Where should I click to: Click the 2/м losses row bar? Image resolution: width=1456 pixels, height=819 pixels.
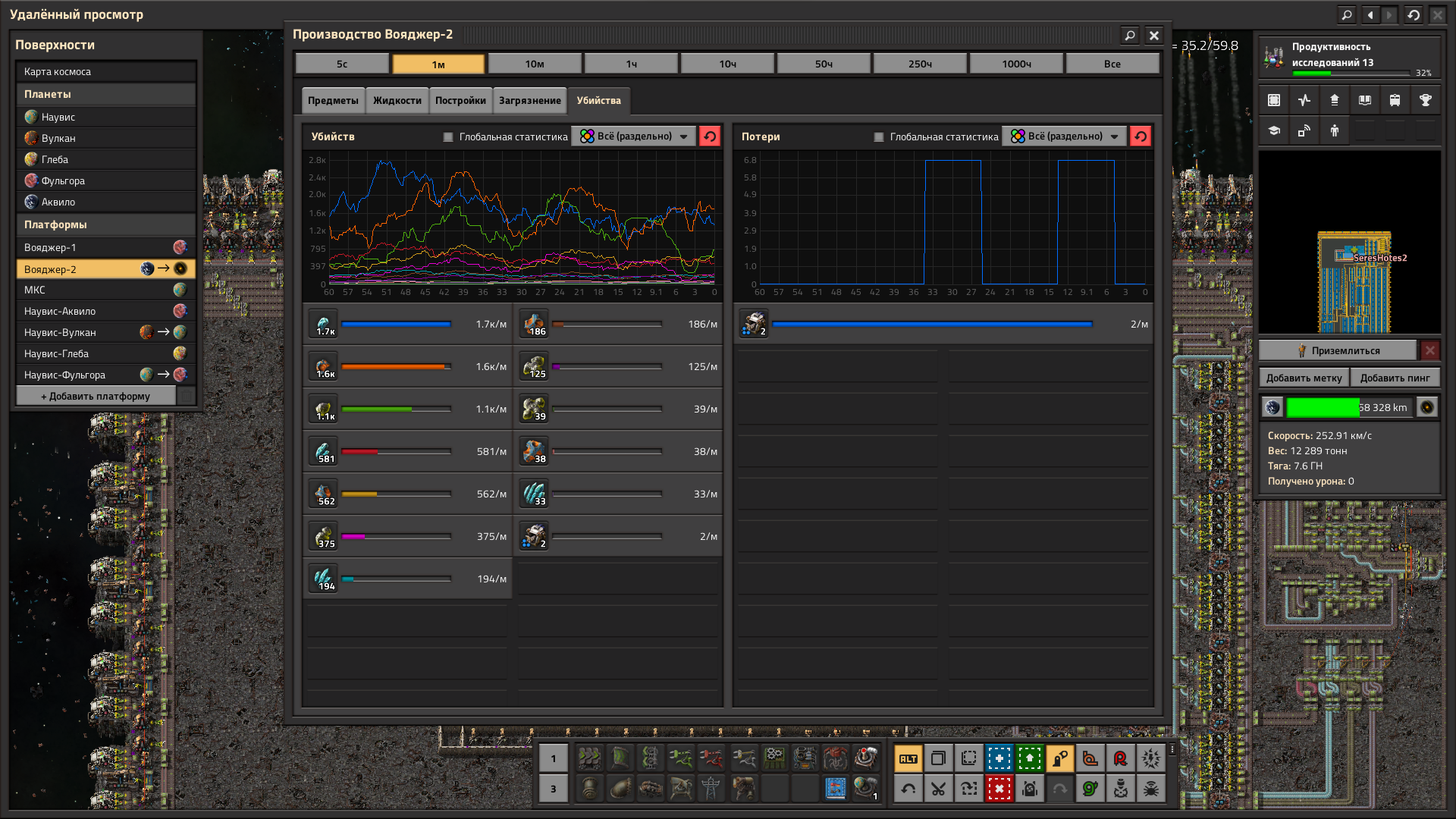[932, 325]
